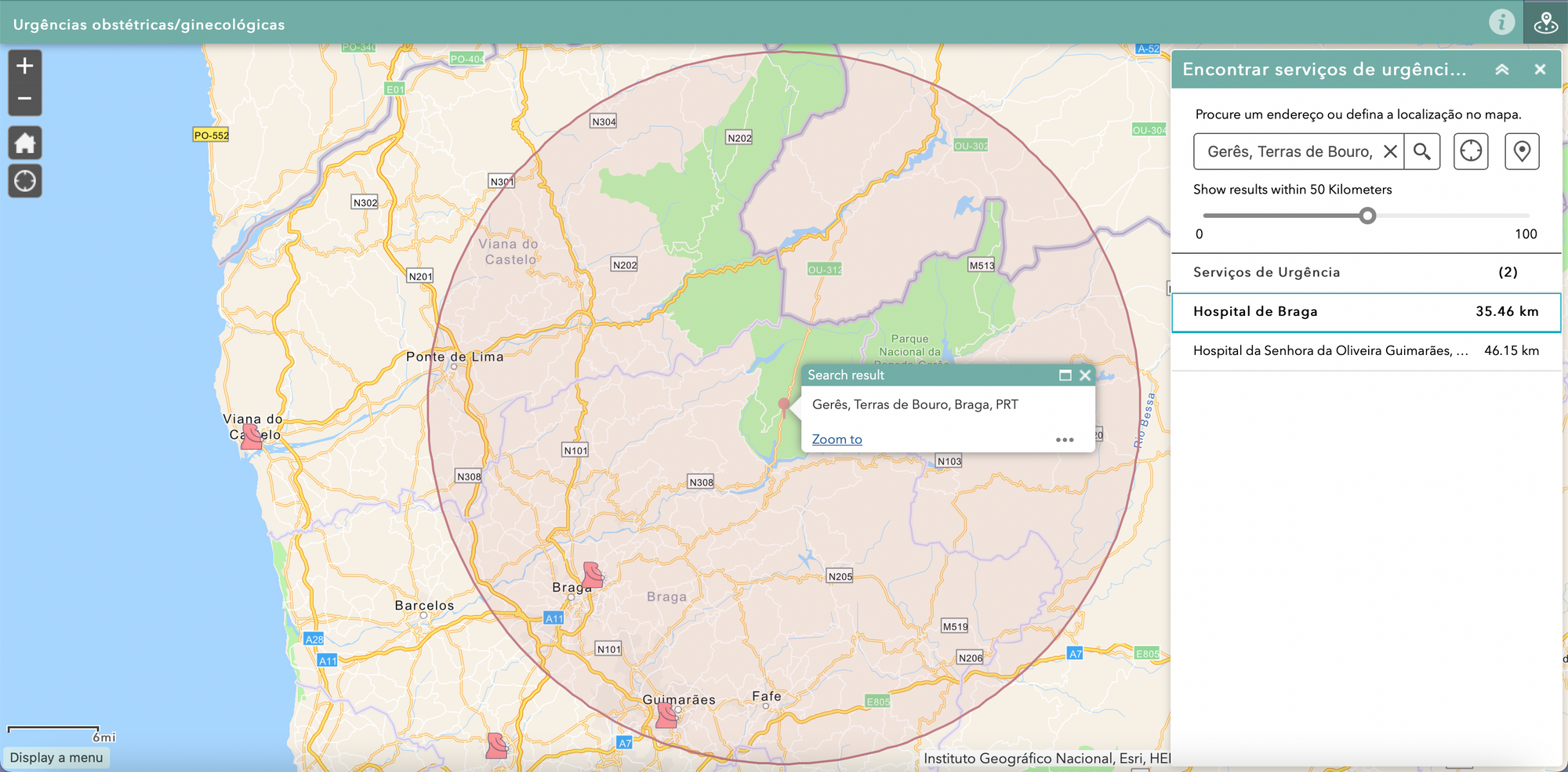Return to default map extent home
This screenshot has height=772, width=1568.
click(25, 143)
